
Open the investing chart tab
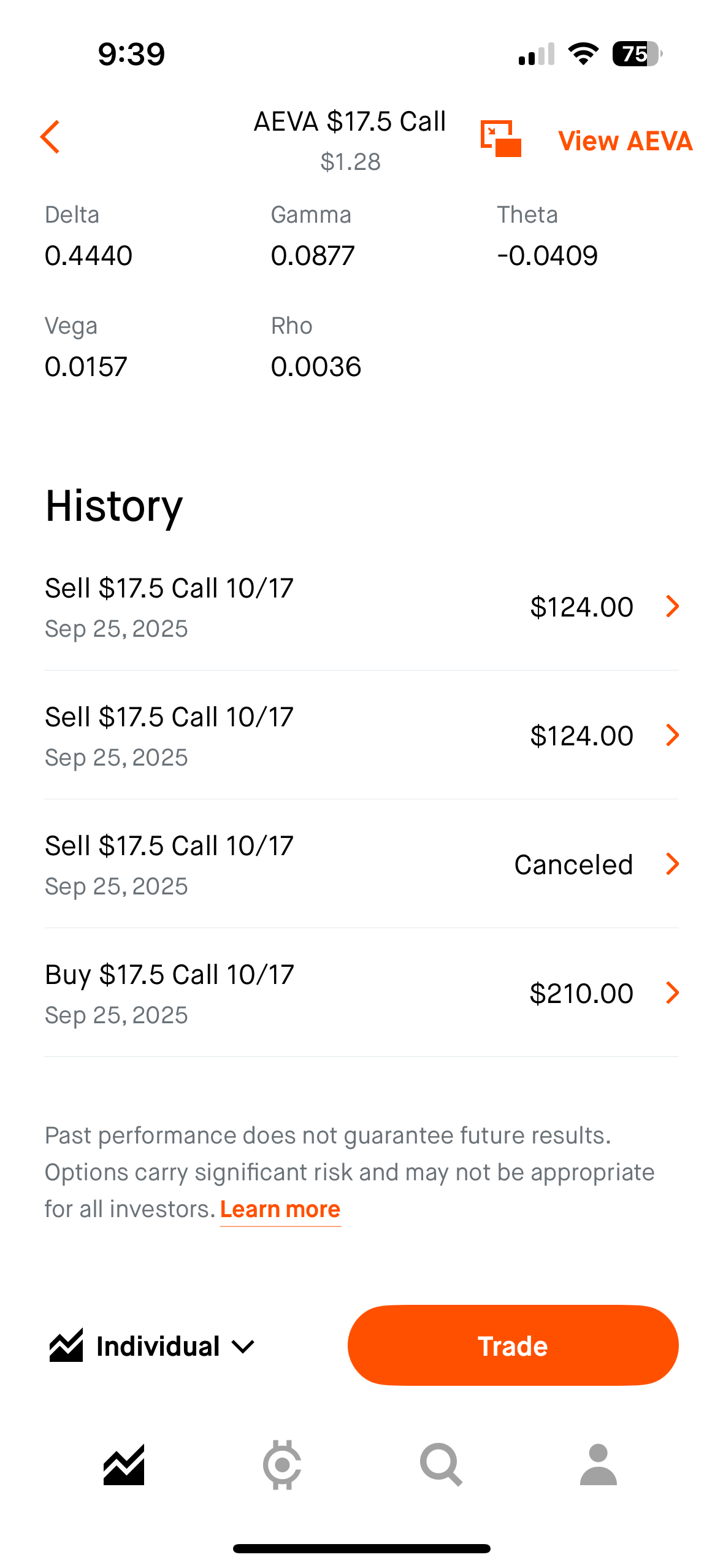click(124, 1464)
